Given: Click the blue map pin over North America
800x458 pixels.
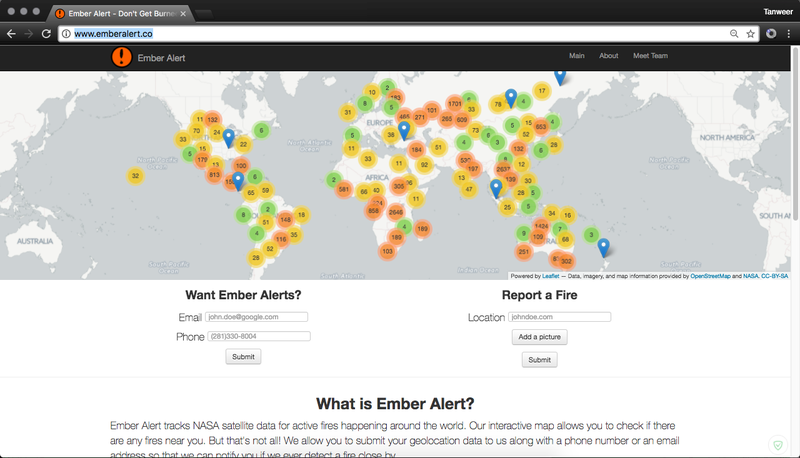Looking at the screenshot, I should [x=228, y=137].
